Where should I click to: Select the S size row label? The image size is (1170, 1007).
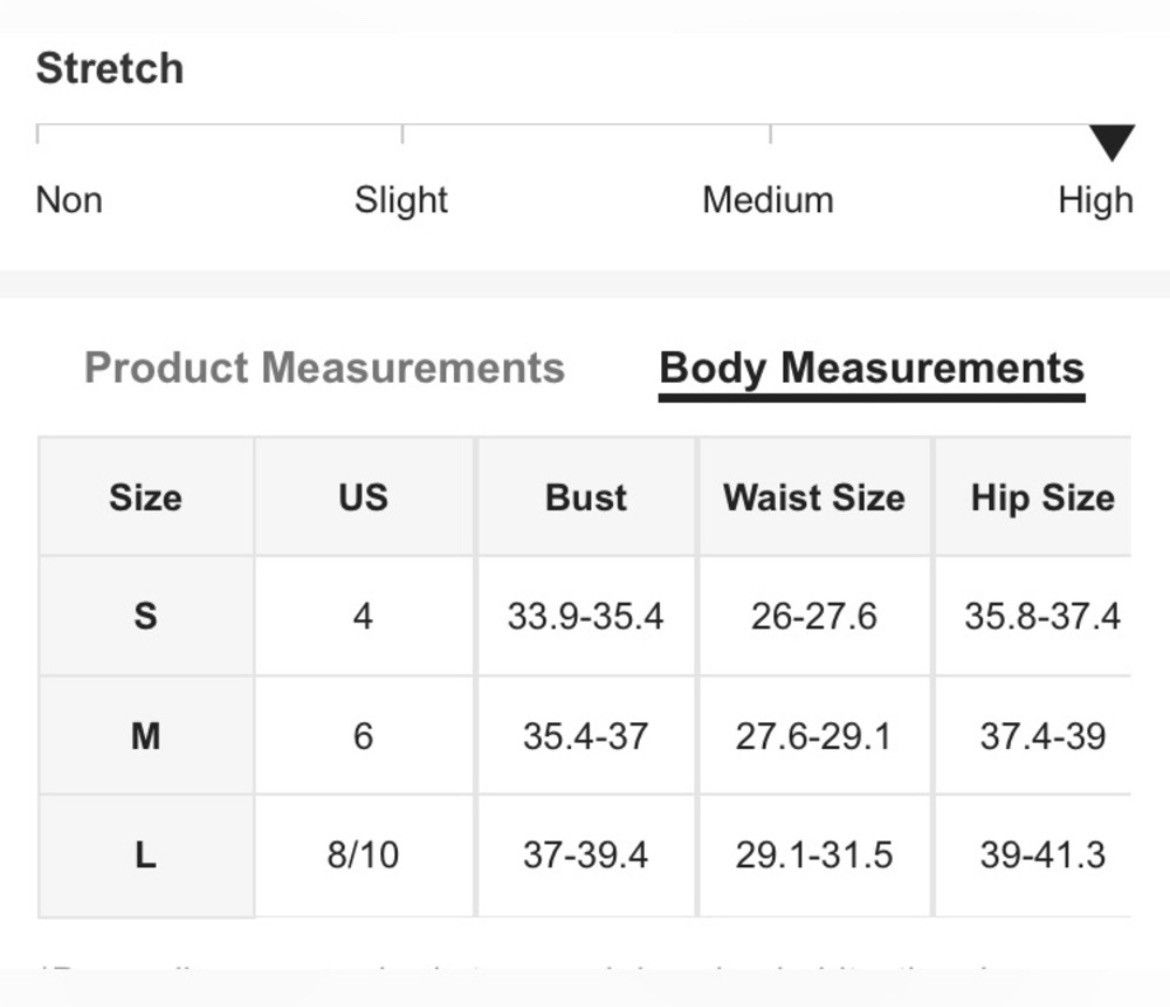146,616
